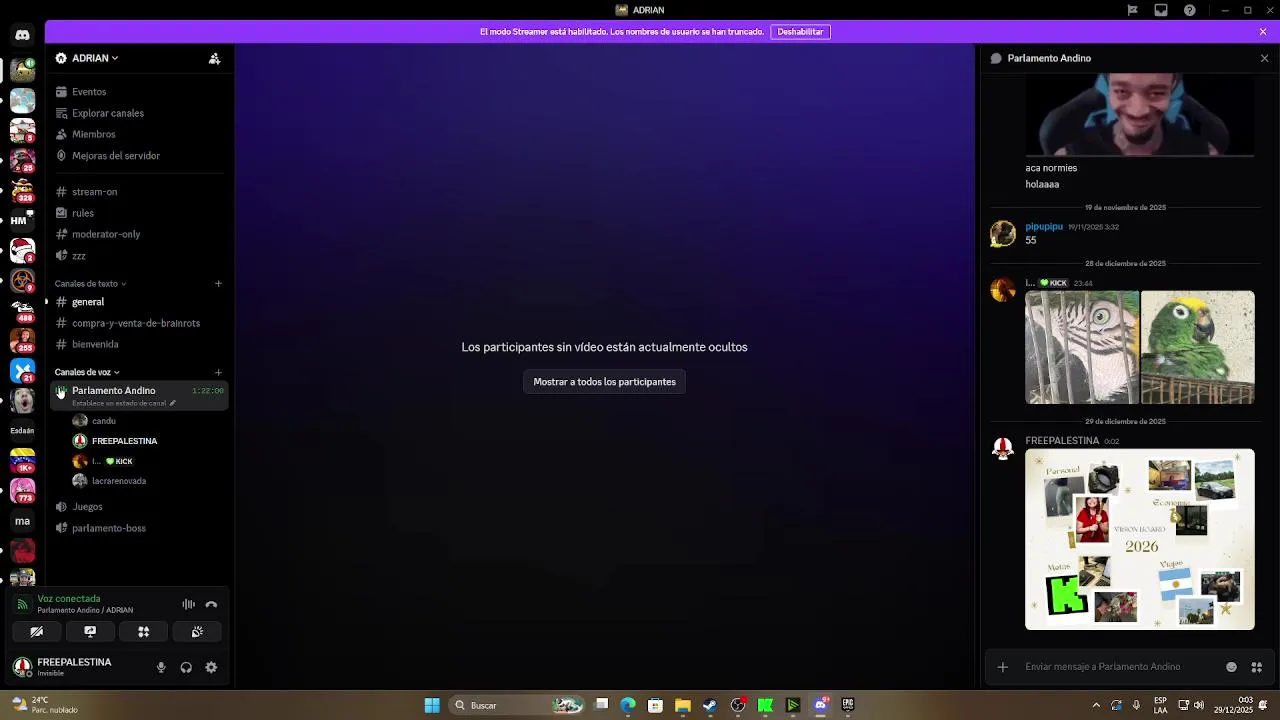Open emoji picker in chat box

pyautogui.click(x=1231, y=667)
